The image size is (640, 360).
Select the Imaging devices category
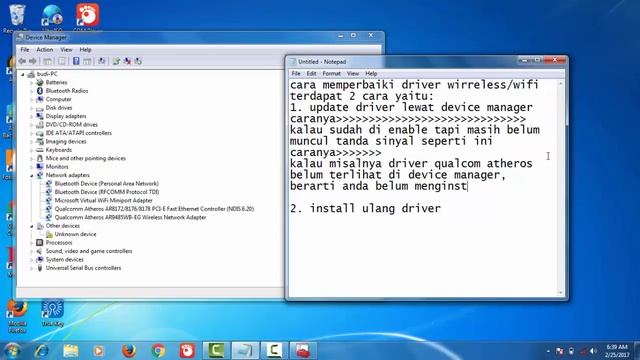click(66, 142)
